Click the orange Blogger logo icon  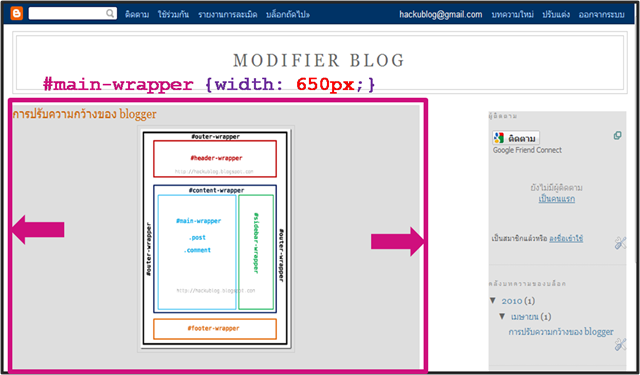click(x=17, y=13)
